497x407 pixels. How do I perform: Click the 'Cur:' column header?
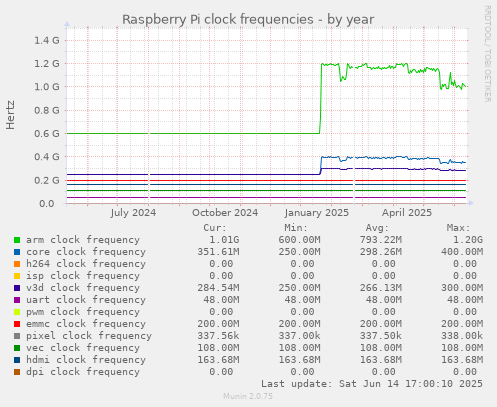[215, 228]
